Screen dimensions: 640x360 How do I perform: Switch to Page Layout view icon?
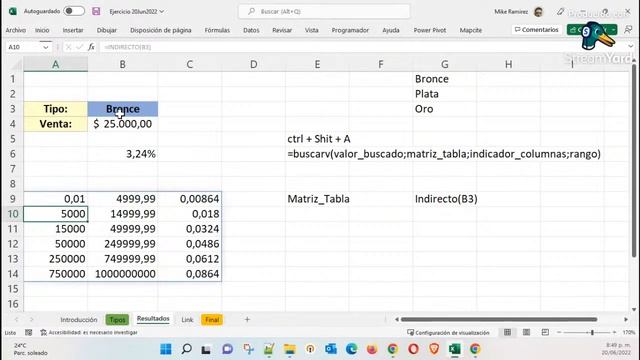tap(527, 333)
